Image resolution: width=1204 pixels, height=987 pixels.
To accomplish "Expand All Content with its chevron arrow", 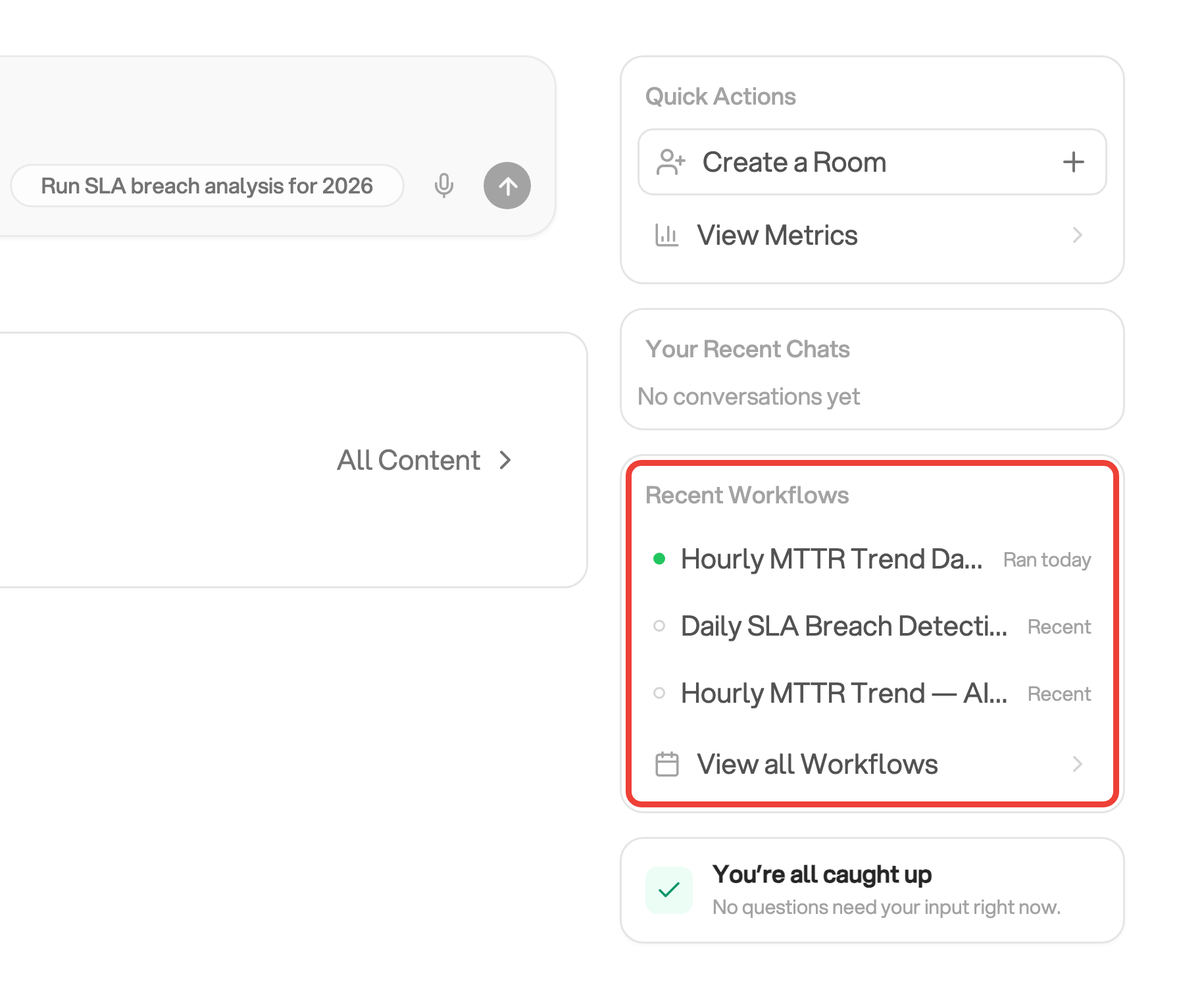I will click(x=505, y=460).
